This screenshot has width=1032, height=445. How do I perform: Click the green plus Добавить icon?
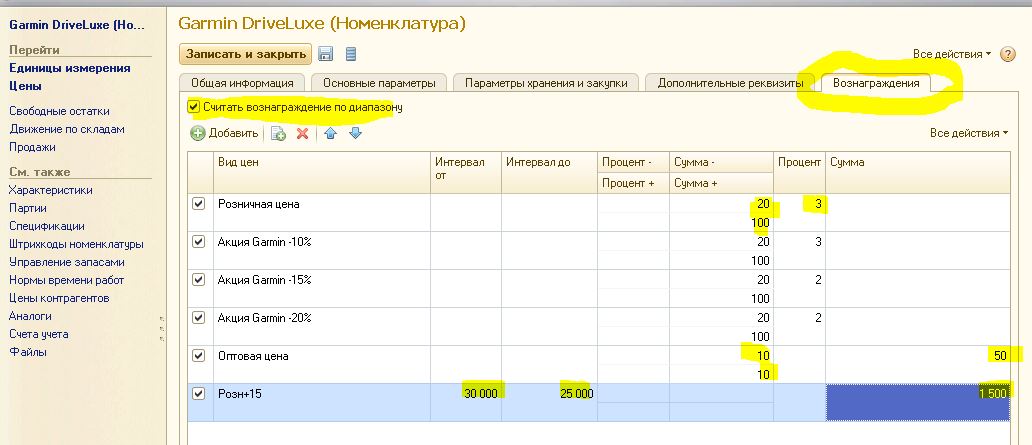[198, 133]
